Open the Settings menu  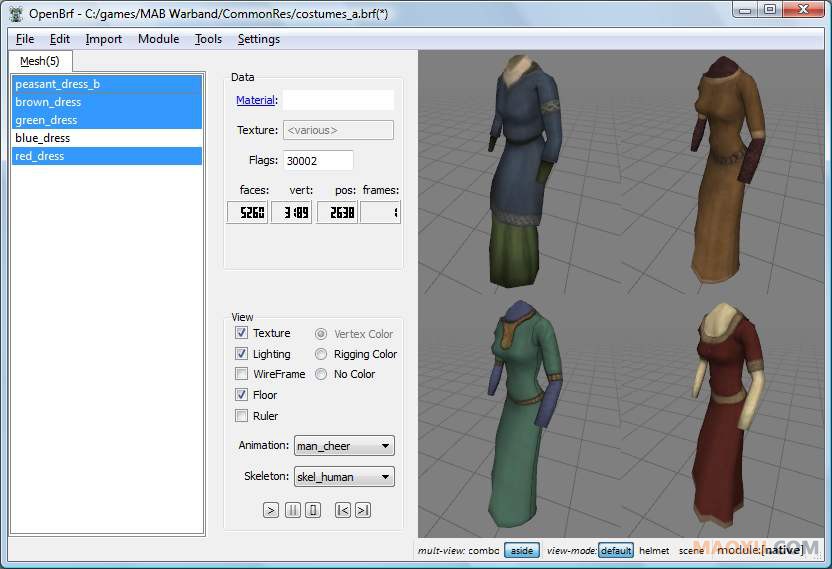(258, 39)
